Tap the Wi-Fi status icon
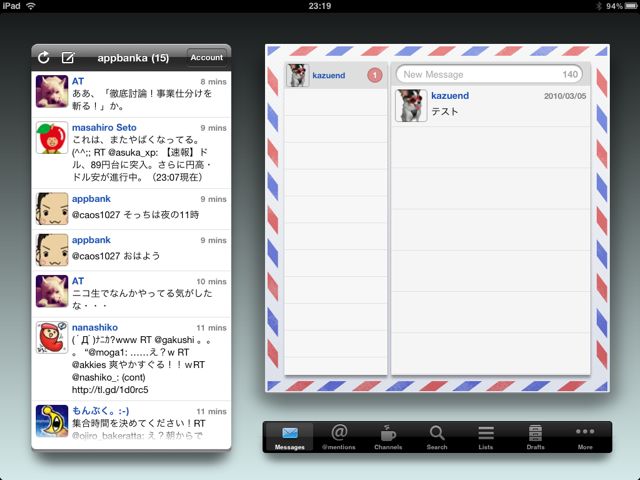The image size is (640, 480). click(31, 6)
